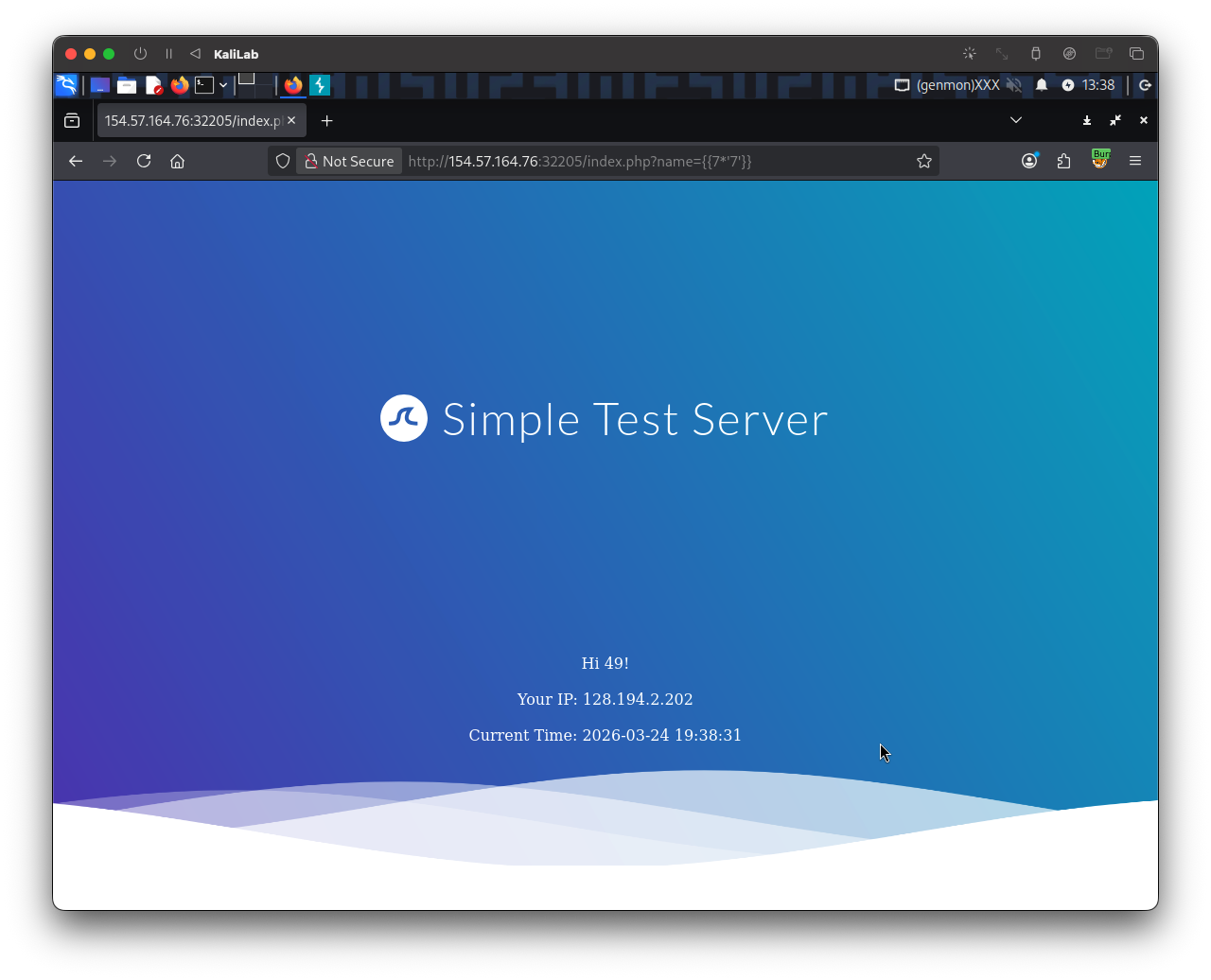This screenshot has height=980, width=1211.
Task: Launch the file manager from the taskbar
Action: (x=127, y=85)
